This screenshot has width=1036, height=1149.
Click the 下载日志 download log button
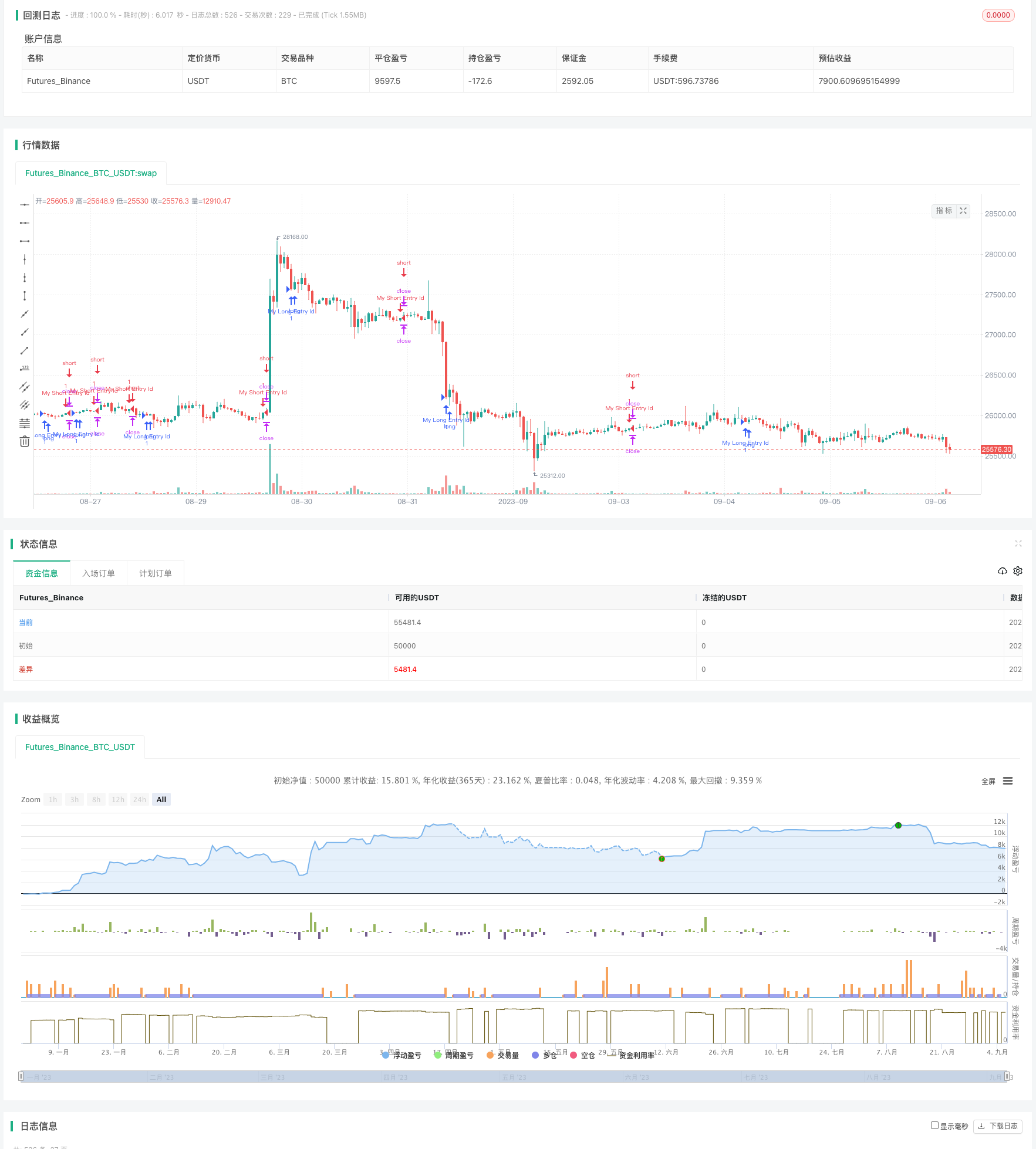click(x=998, y=1126)
